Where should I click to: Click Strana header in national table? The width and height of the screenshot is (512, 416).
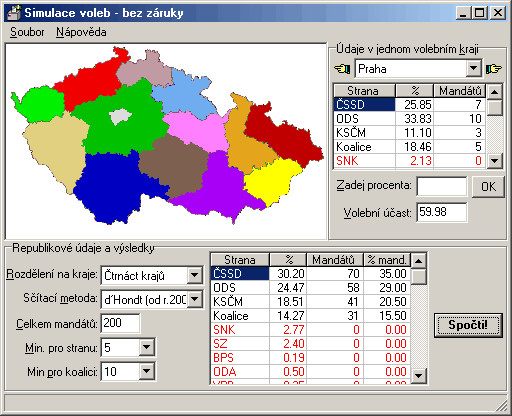click(x=240, y=260)
